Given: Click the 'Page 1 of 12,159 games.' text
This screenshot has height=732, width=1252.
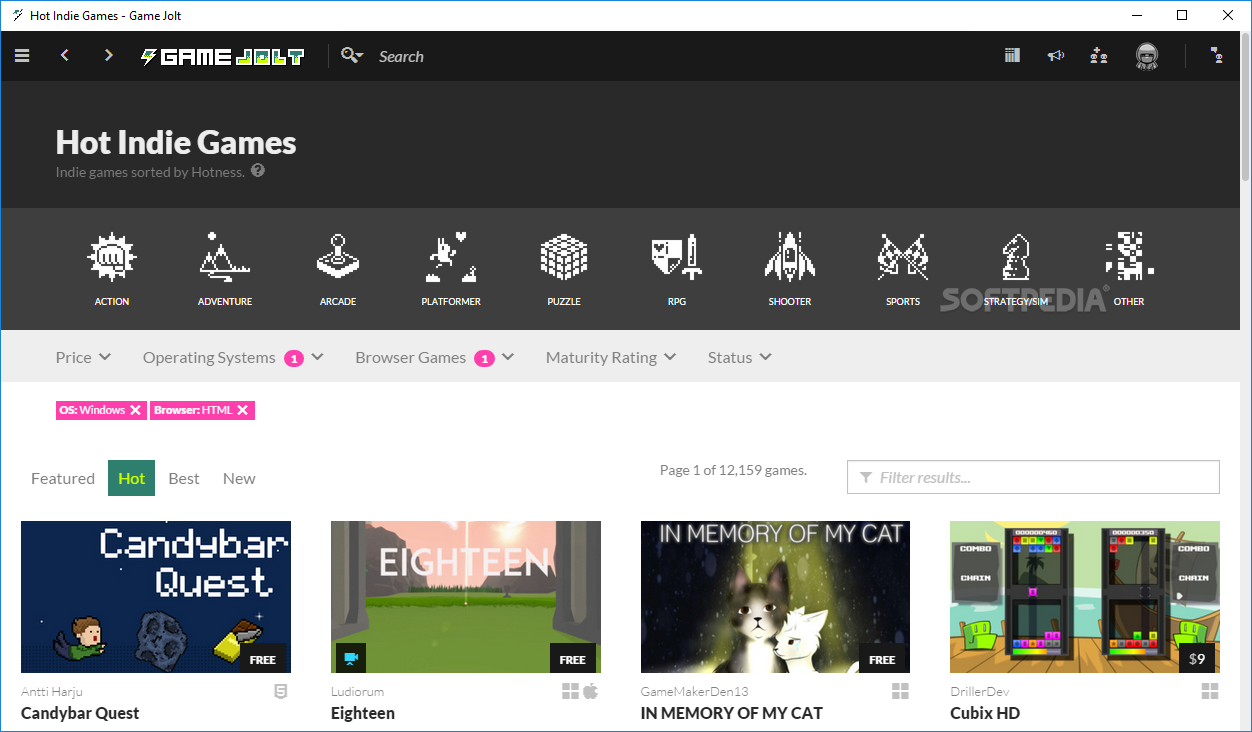Looking at the screenshot, I should pos(733,470).
